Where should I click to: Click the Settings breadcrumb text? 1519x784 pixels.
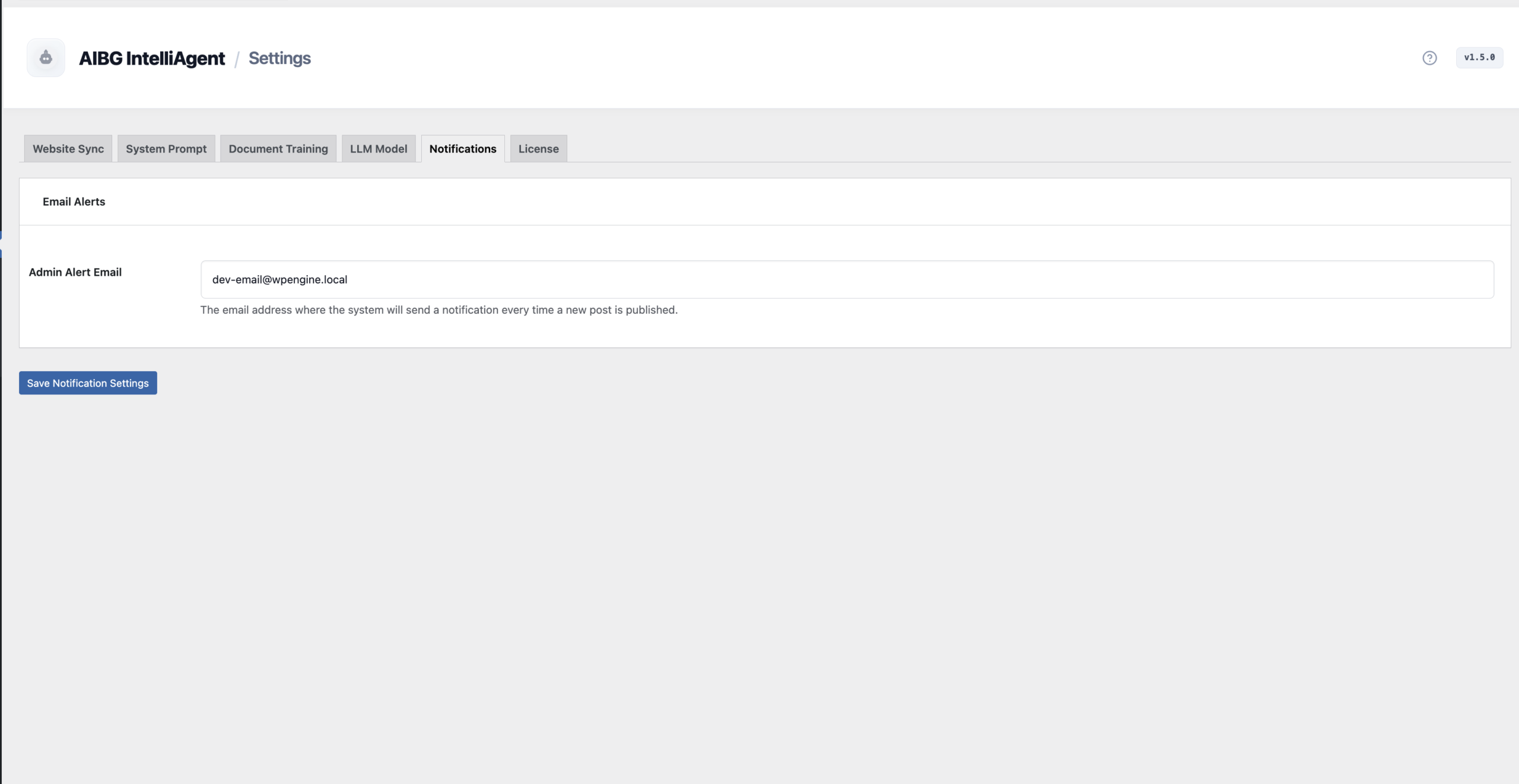[279, 58]
